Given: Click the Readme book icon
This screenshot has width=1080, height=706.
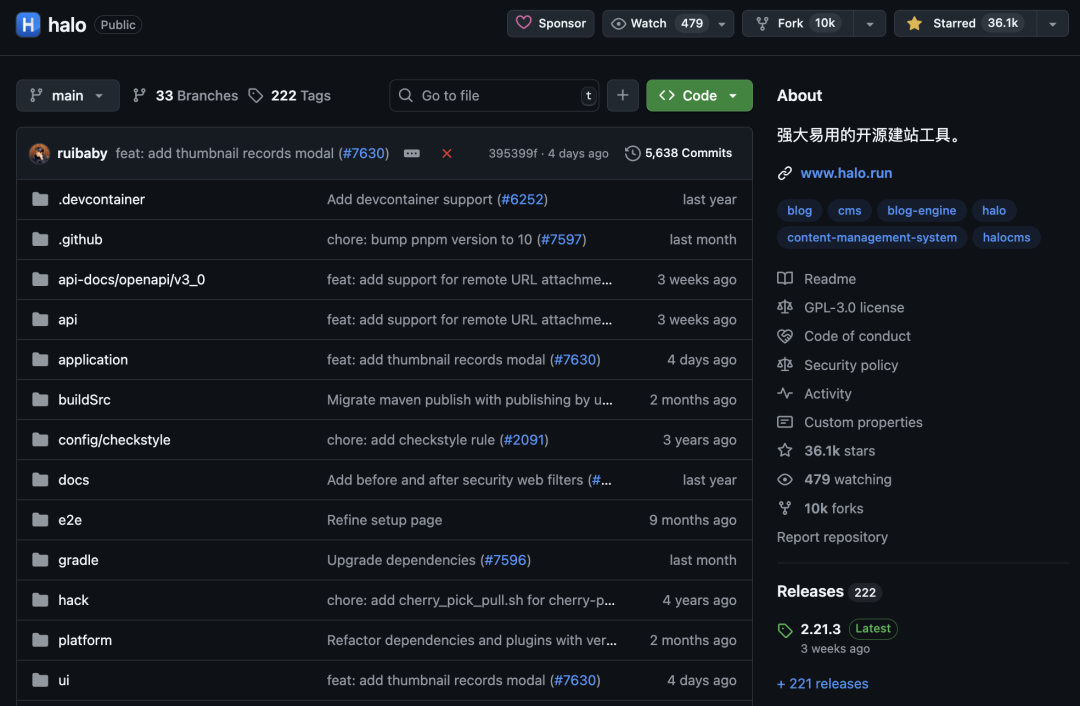Looking at the screenshot, I should pyautogui.click(x=785, y=278).
